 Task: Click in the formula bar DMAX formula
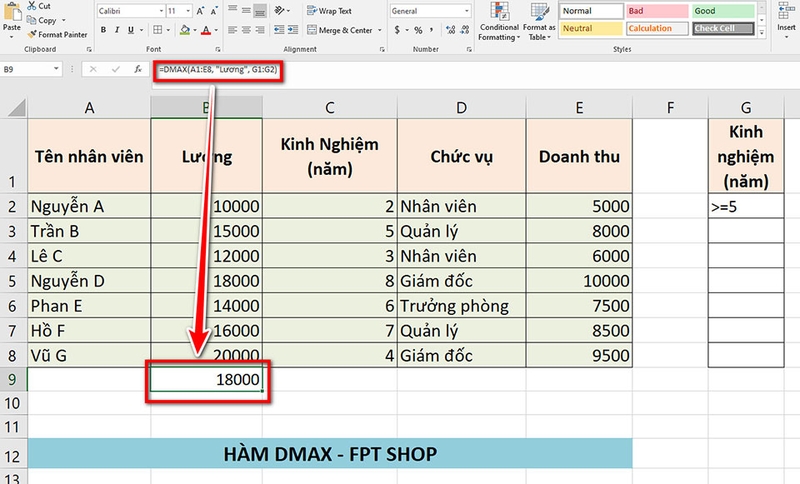(x=218, y=69)
